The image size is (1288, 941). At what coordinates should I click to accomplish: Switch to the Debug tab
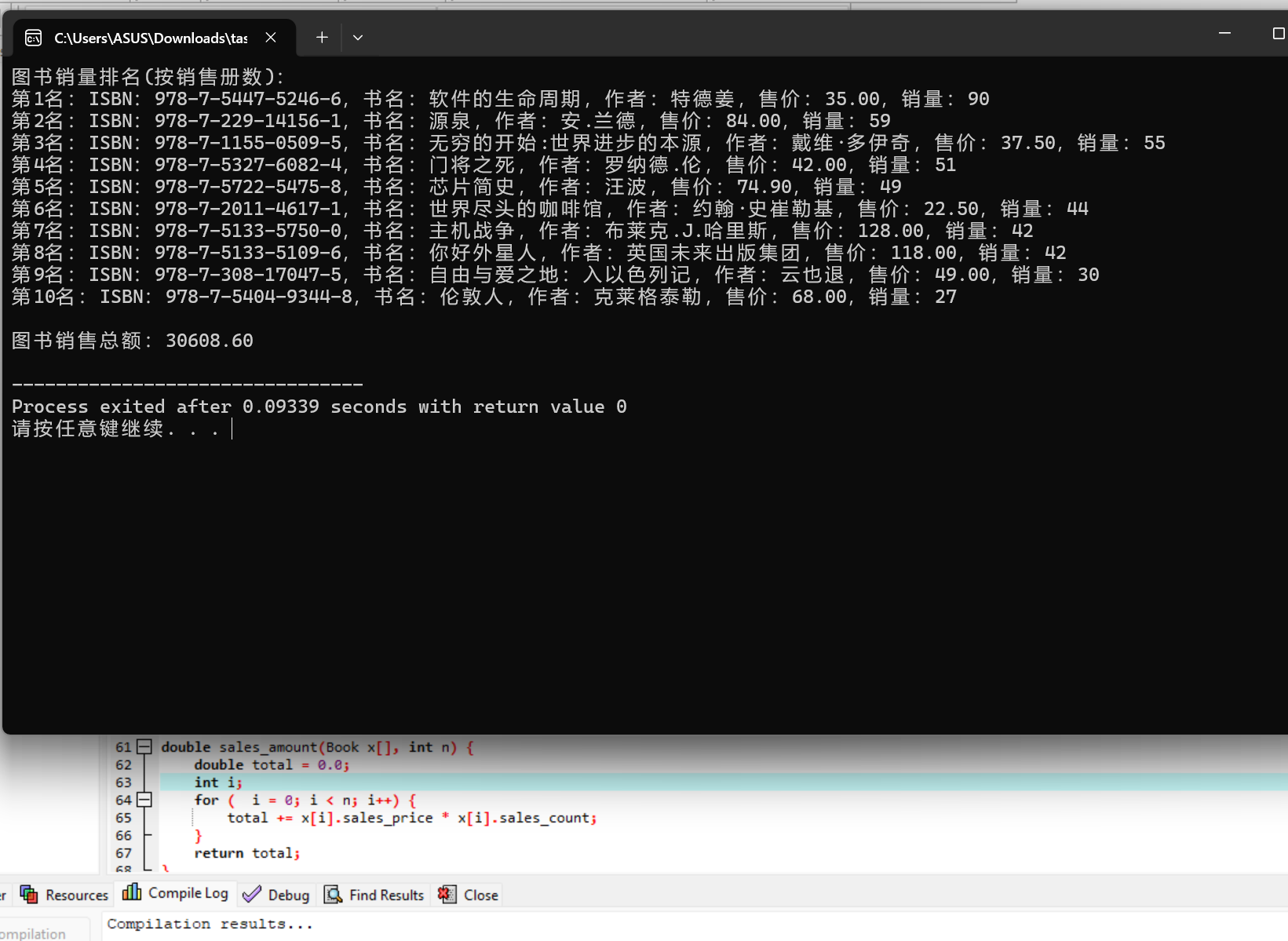276,895
